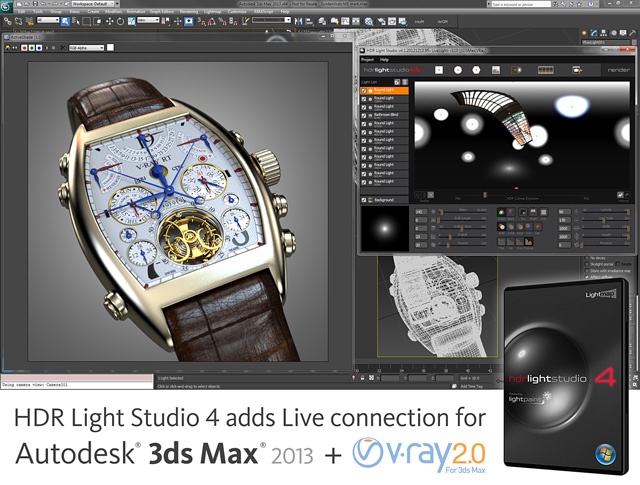
Task: Click the undo history button below canvas
Action: click(x=622, y=196)
